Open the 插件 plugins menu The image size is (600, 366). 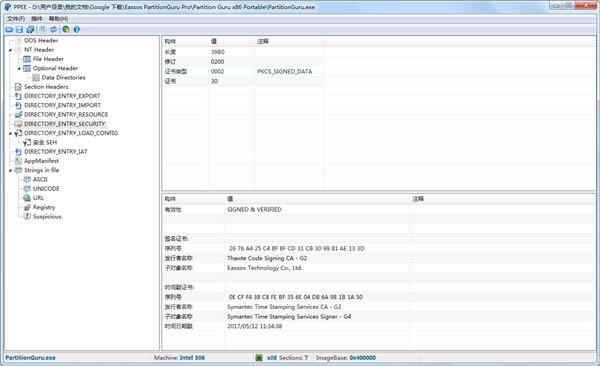37,19
